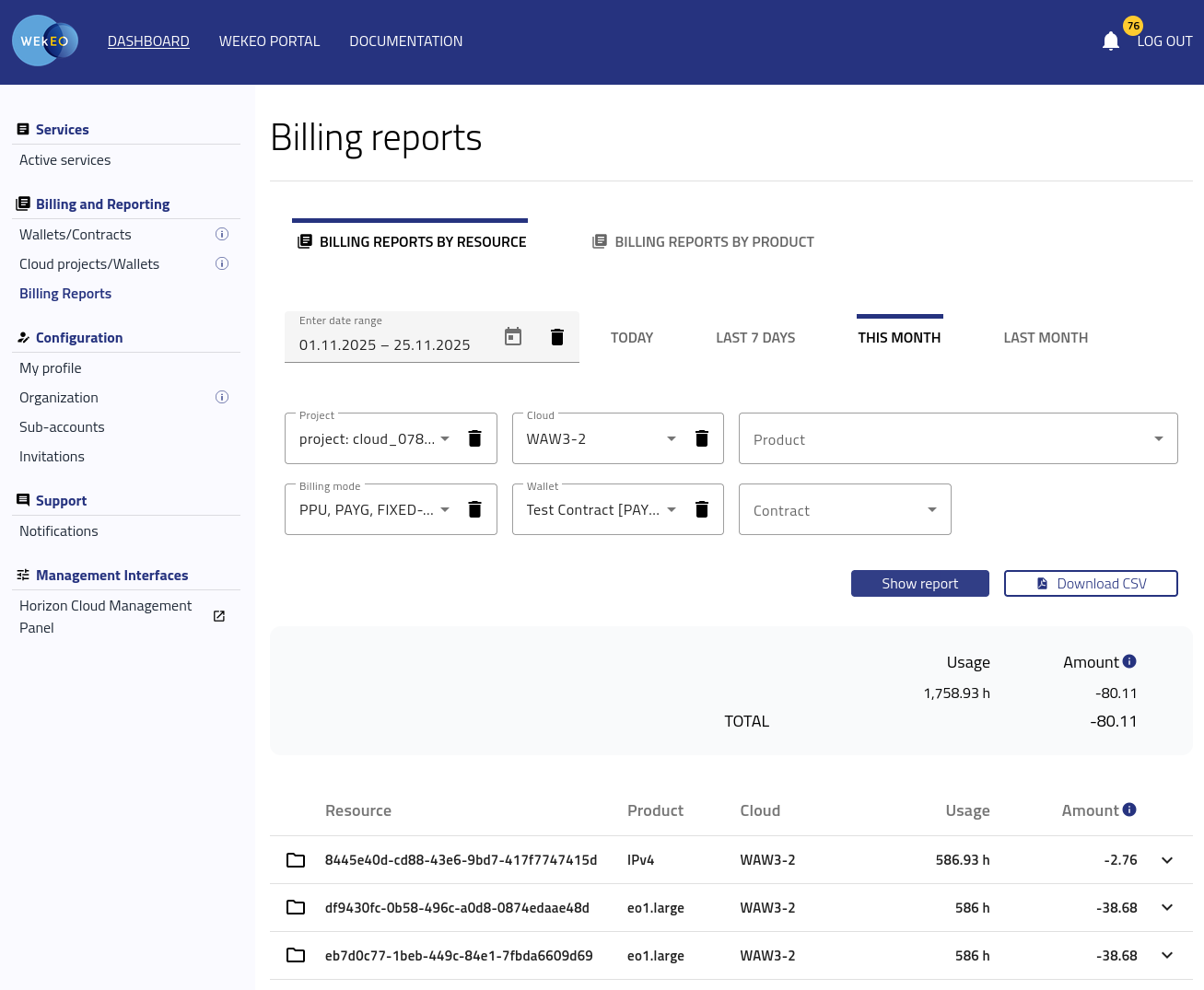Delete the Billing mode filter selection
1204x990 pixels.
pyautogui.click(x=474, y=509)
